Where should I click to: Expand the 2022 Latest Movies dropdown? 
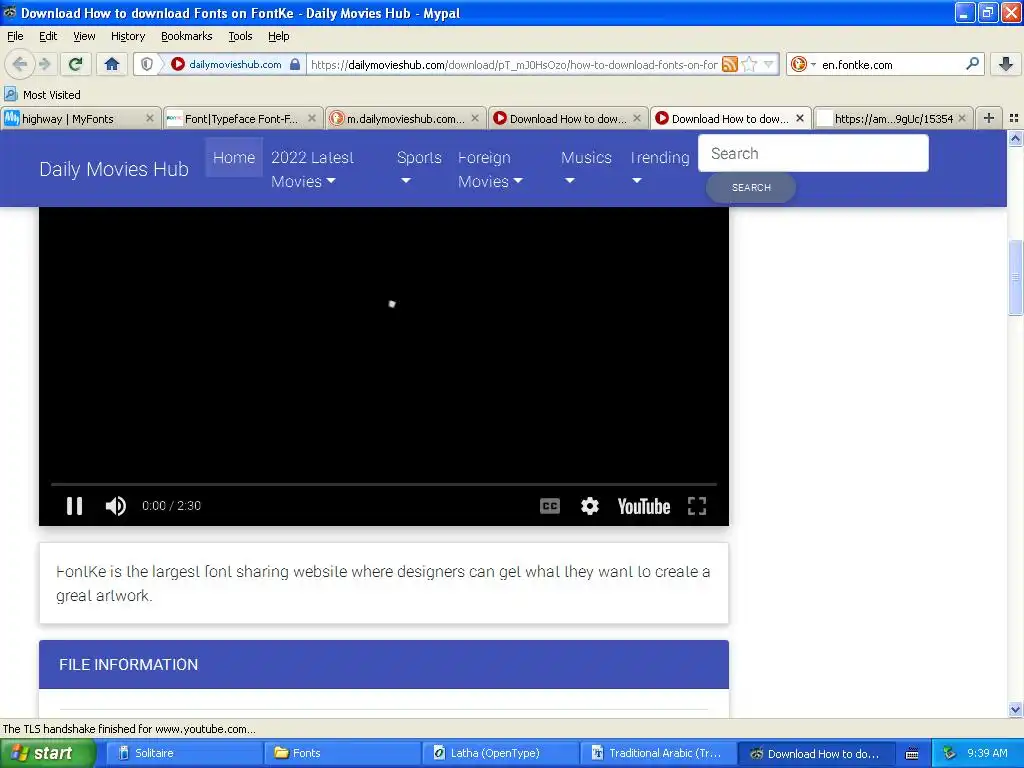click(312, 169)
